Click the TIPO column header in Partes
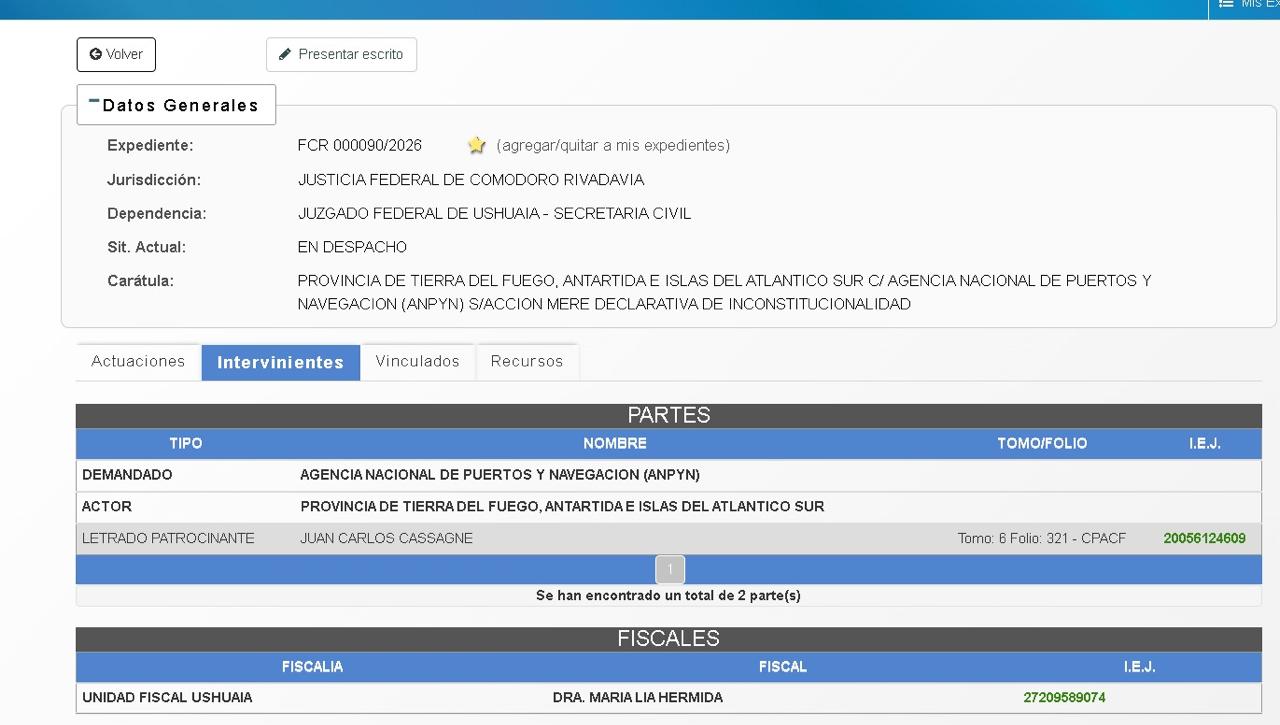 [186, 443]
